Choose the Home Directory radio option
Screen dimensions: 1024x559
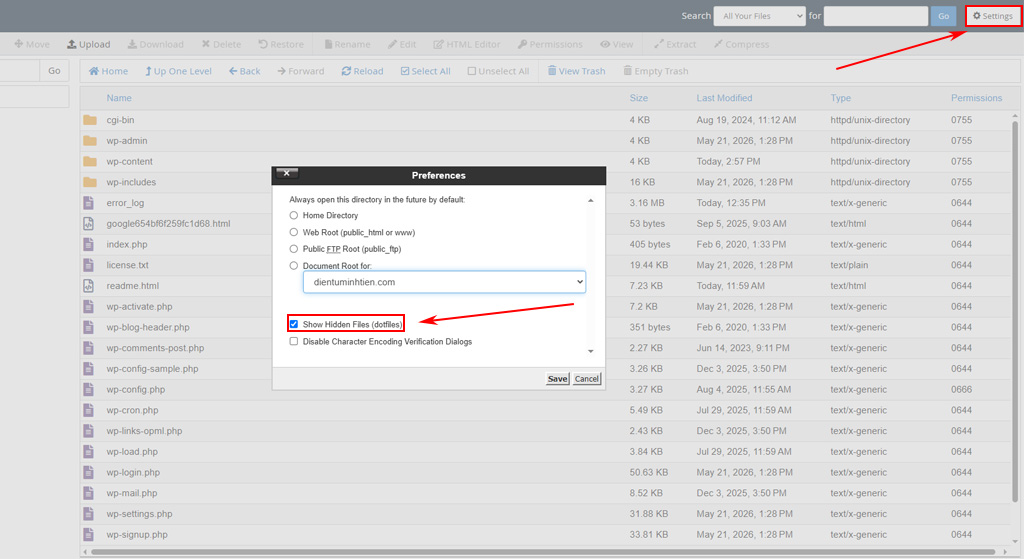click(294, 216)
